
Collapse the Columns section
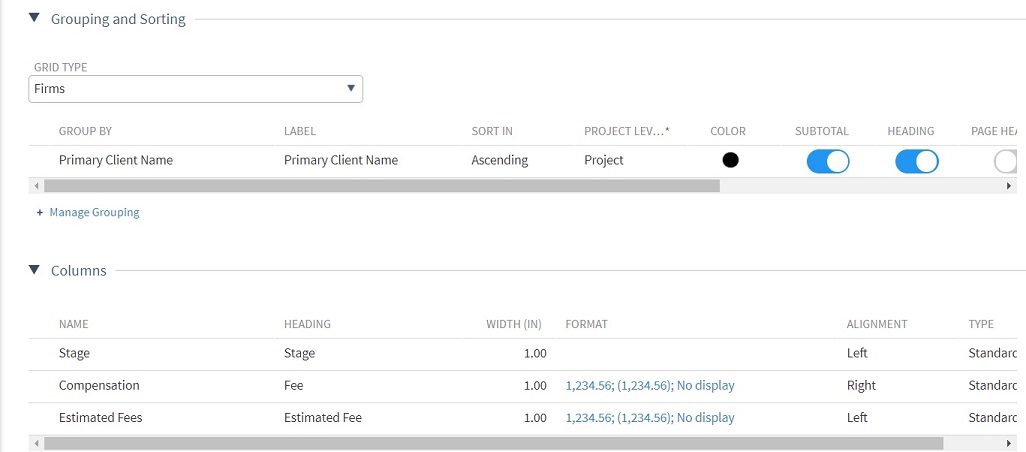(x=35, y=270)
